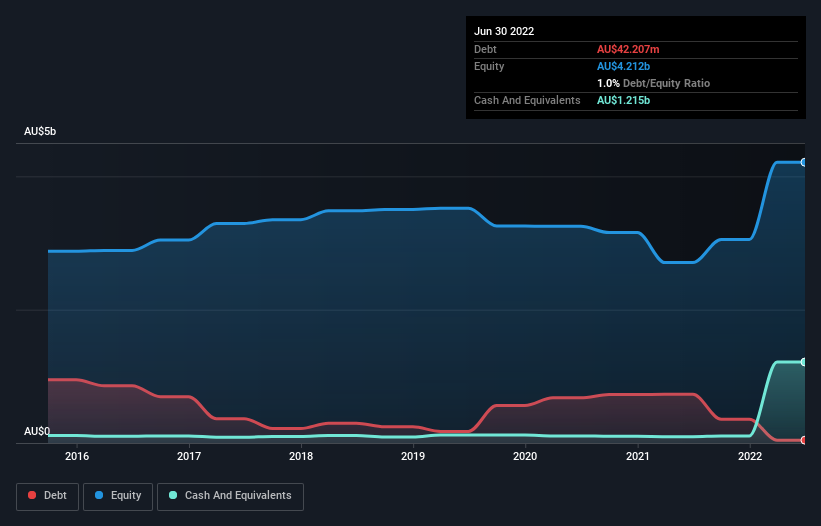This screenshot has height=526, width=821.
Task: Toggle the Equity series legend button
Action: click(x=118, y=496)
